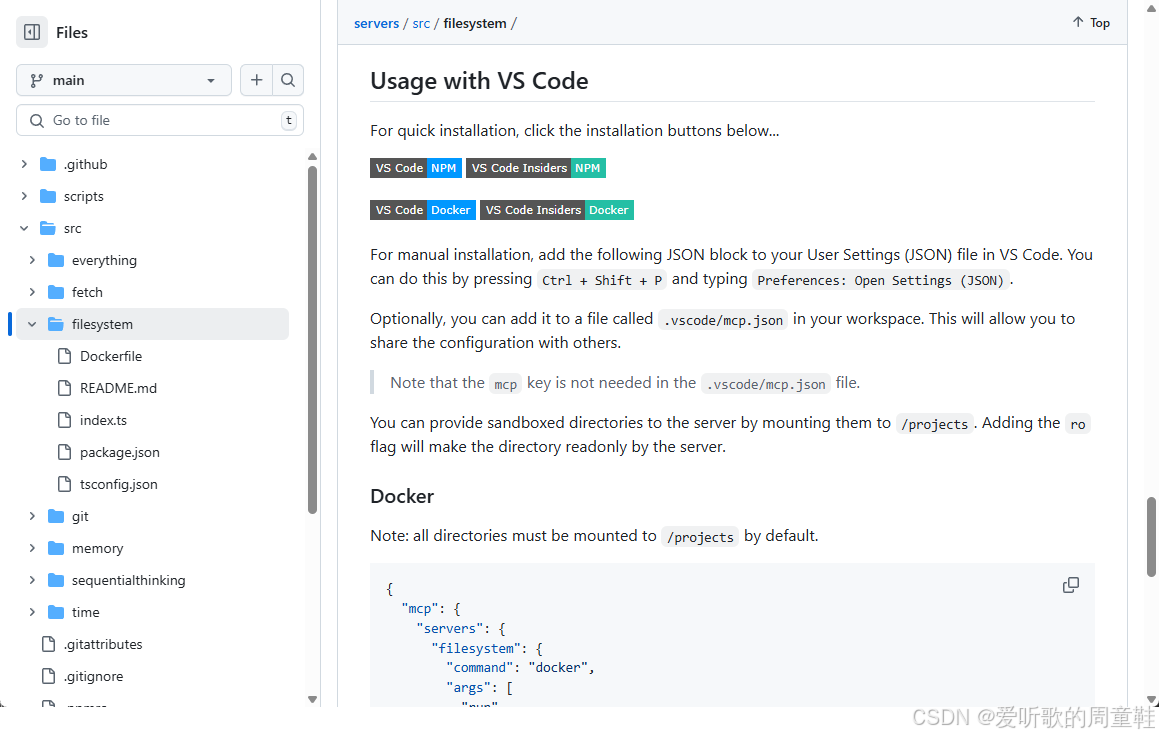Collapse the filesystem folder chevron
1159x737 pixels.
click(32, 324)
